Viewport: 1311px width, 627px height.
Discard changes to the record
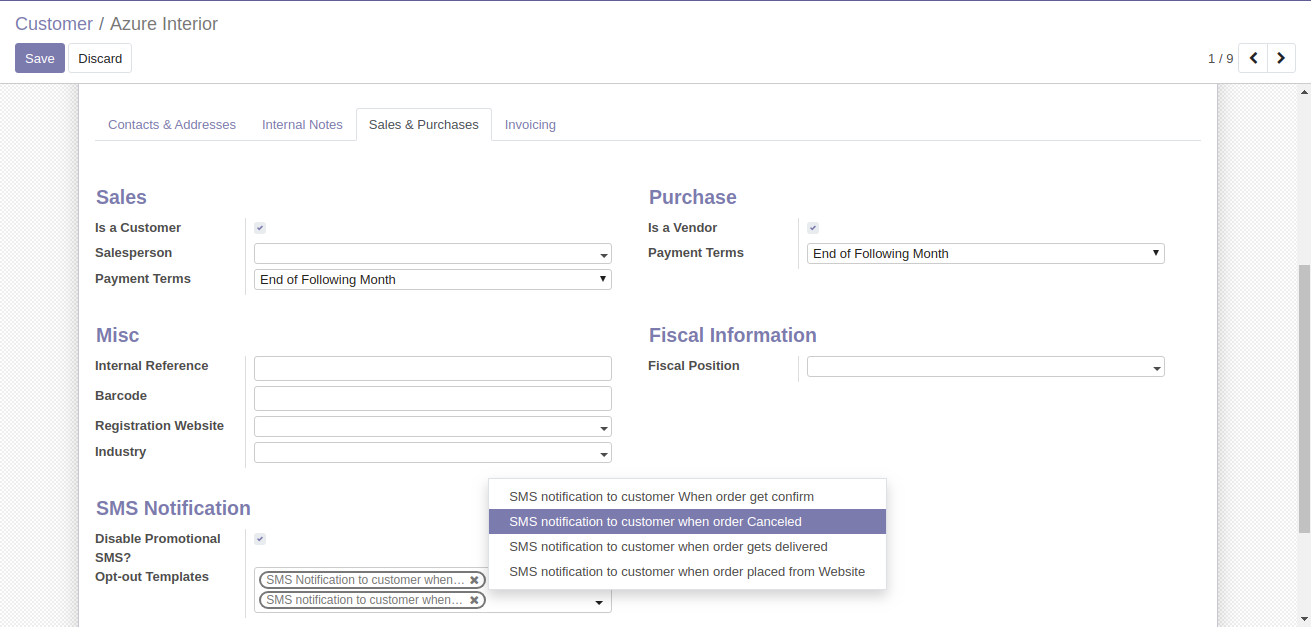(100, 58)
